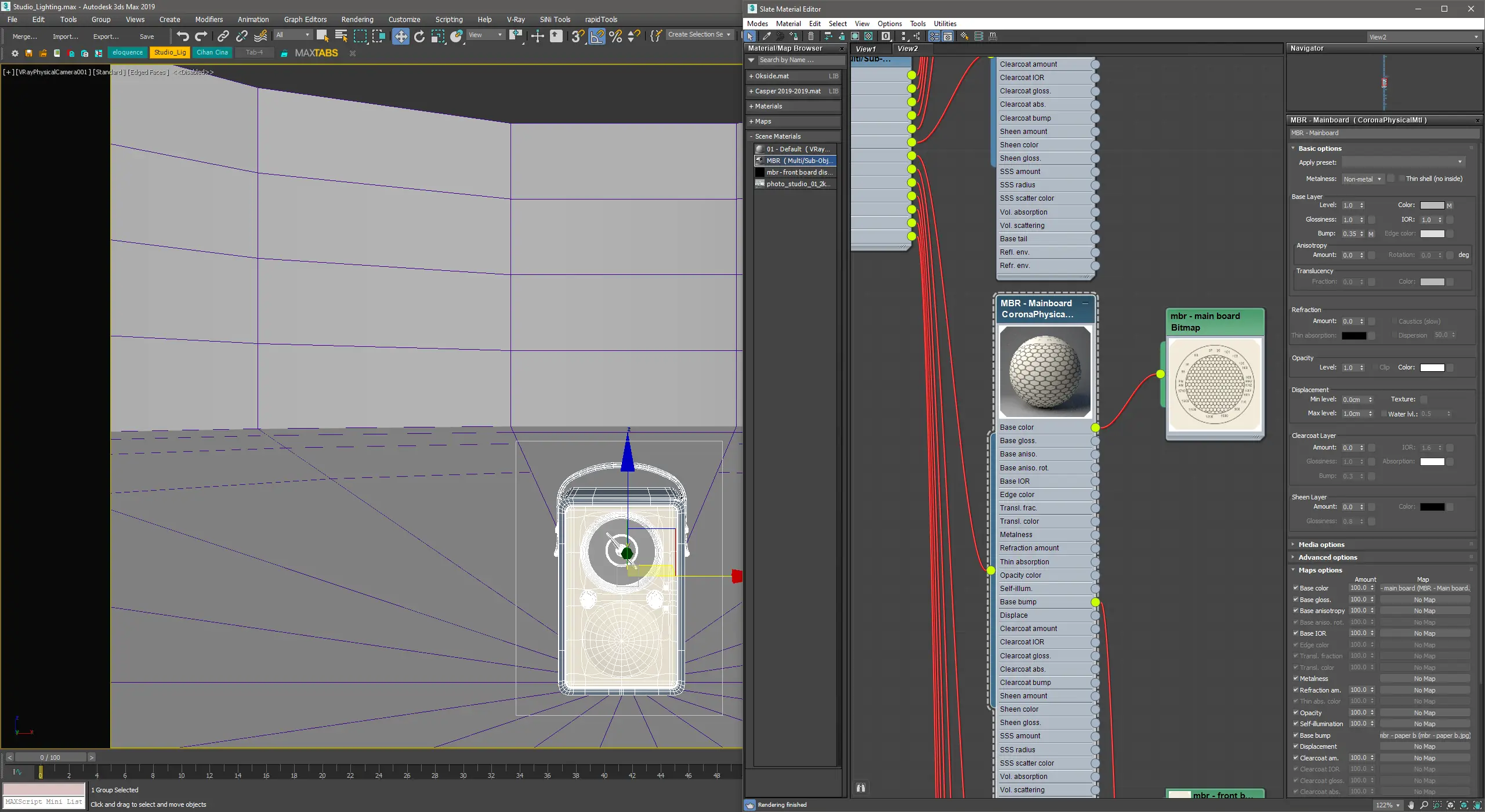Click the Link chain icon in the main toolbar

(x=223, y=36)
